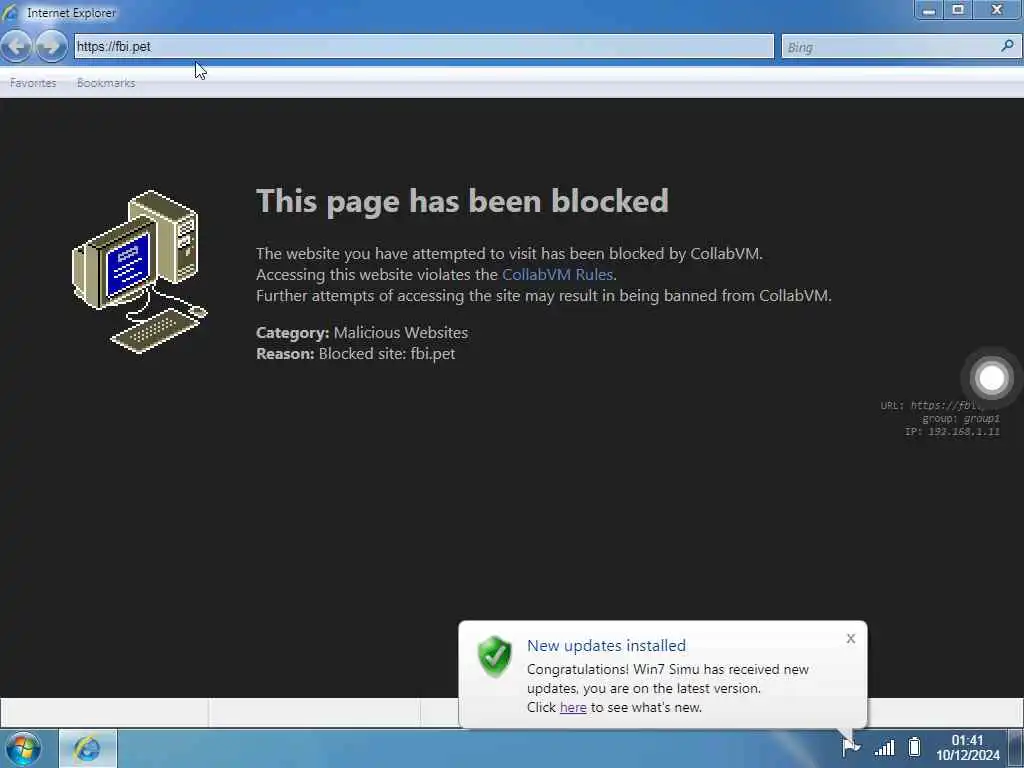This screenshot has width=1024, height=768.
Task: Open the Bookmarks item
Action: pos(106,83)
